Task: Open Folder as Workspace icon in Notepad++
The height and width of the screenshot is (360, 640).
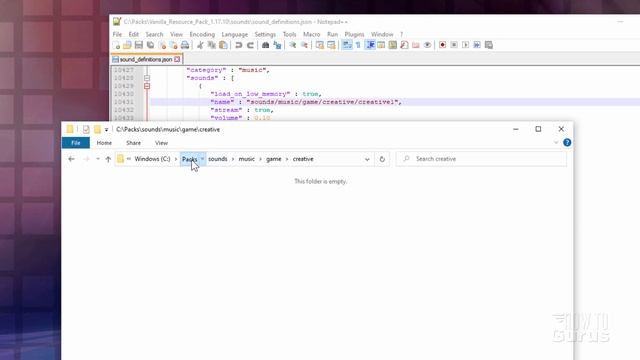Action: point(416,45)
